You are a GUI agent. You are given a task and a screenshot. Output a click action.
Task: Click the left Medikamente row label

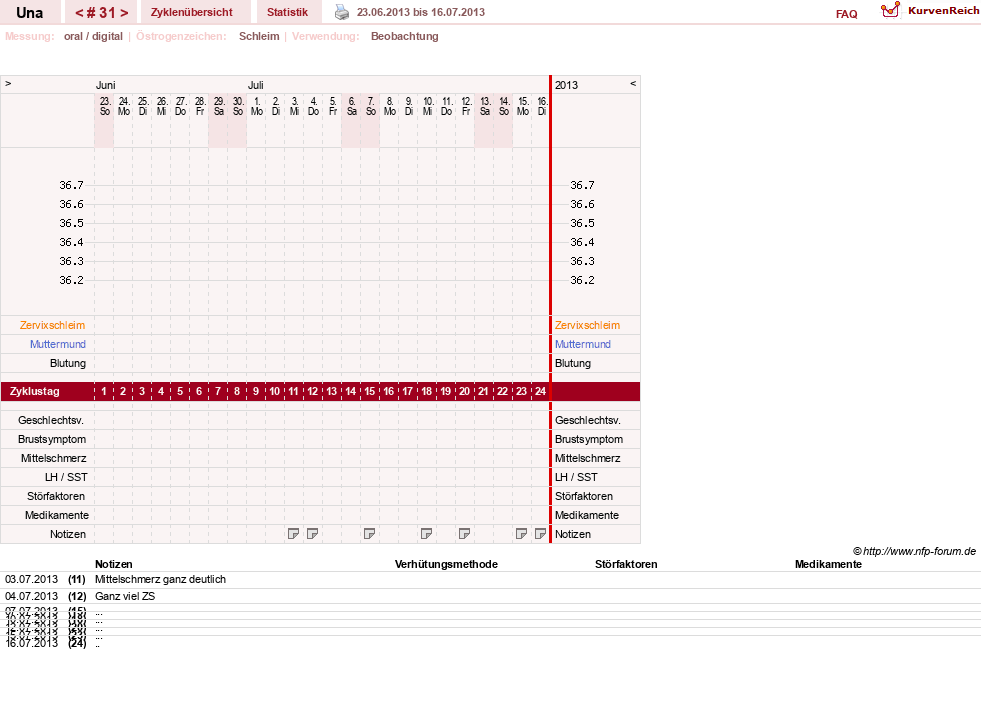56,515
